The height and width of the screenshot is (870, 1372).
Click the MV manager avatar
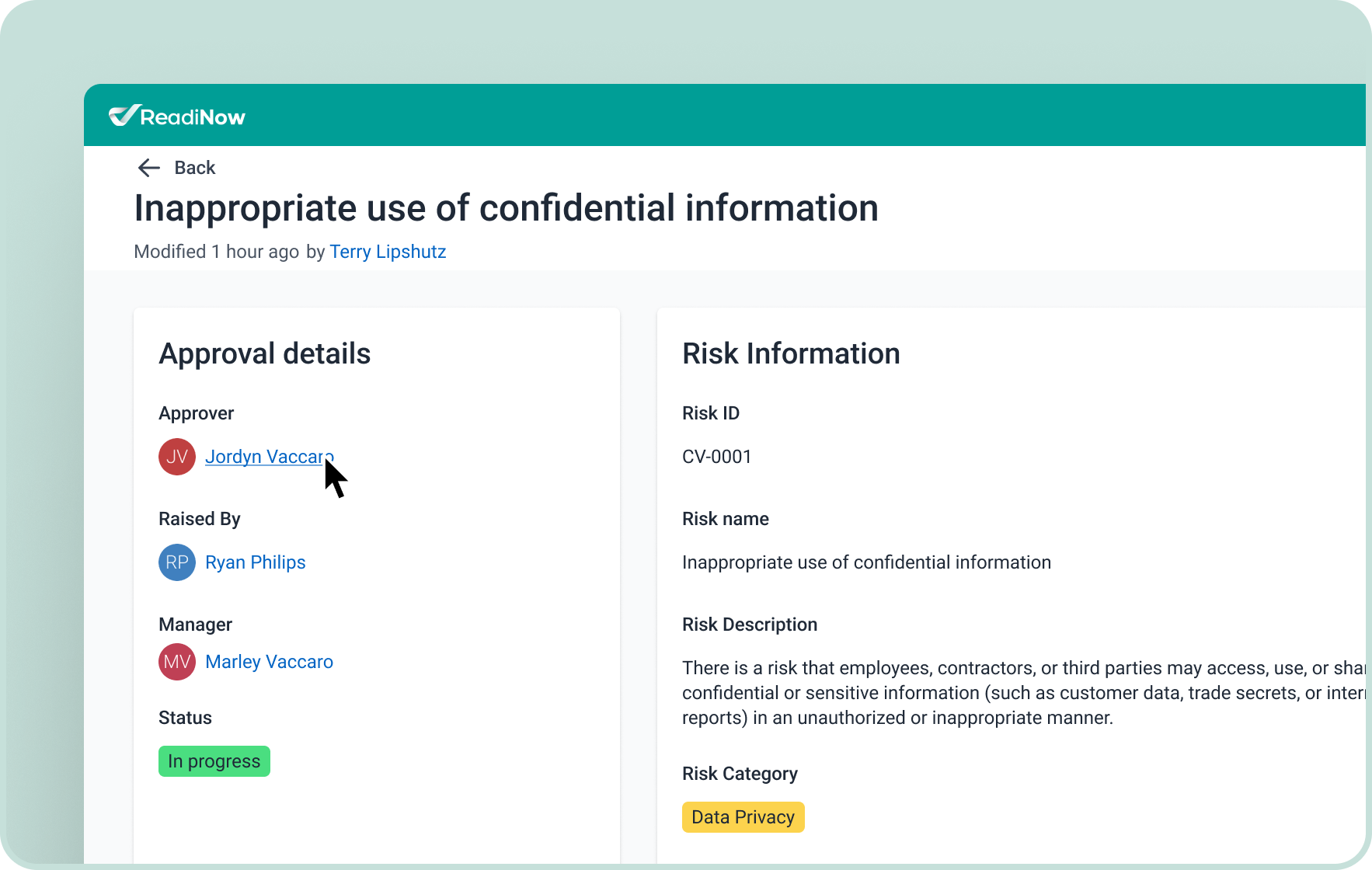click(x=177, y=662)
